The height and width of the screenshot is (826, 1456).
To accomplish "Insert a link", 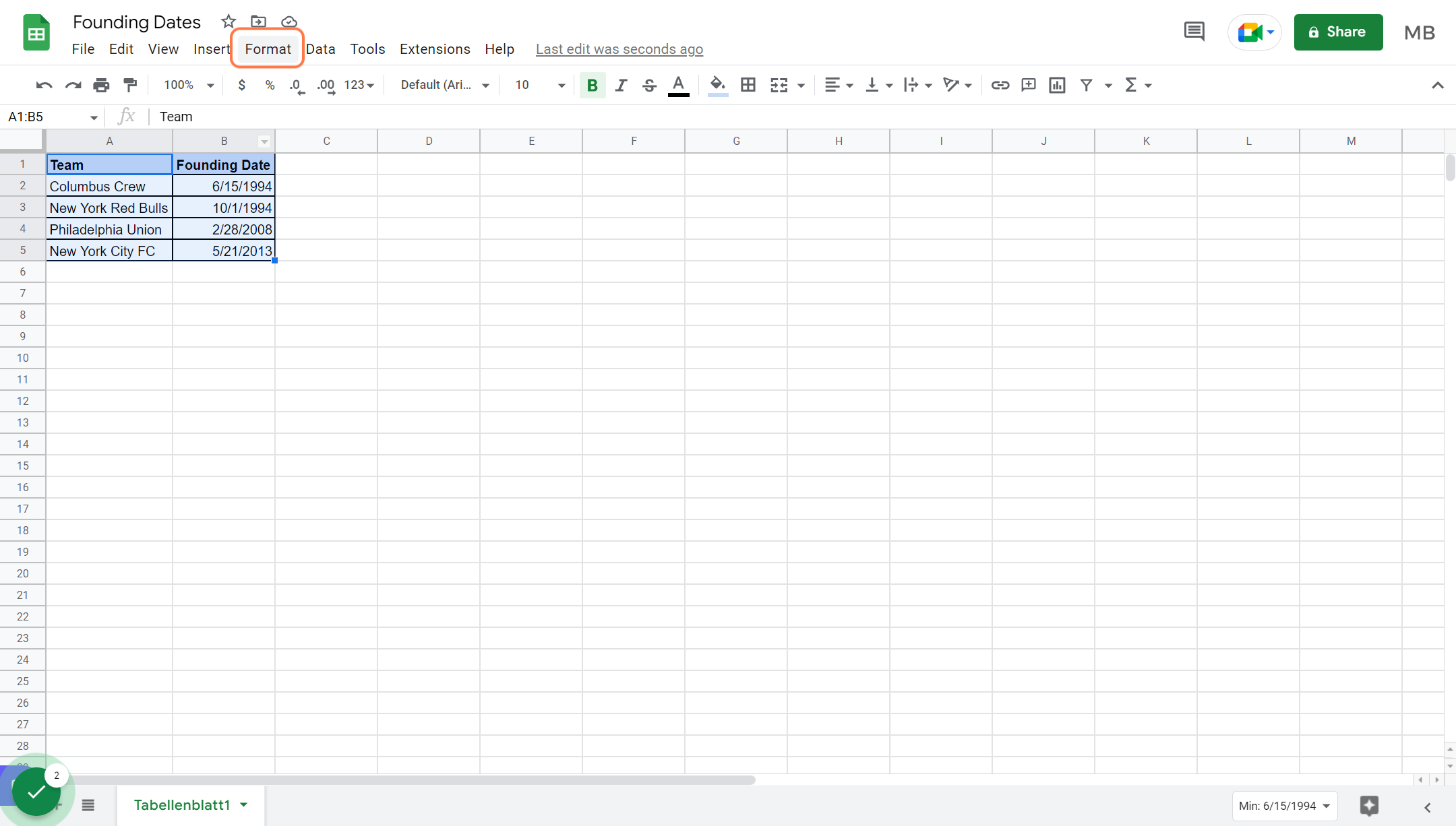I will tap(1000, 85).
